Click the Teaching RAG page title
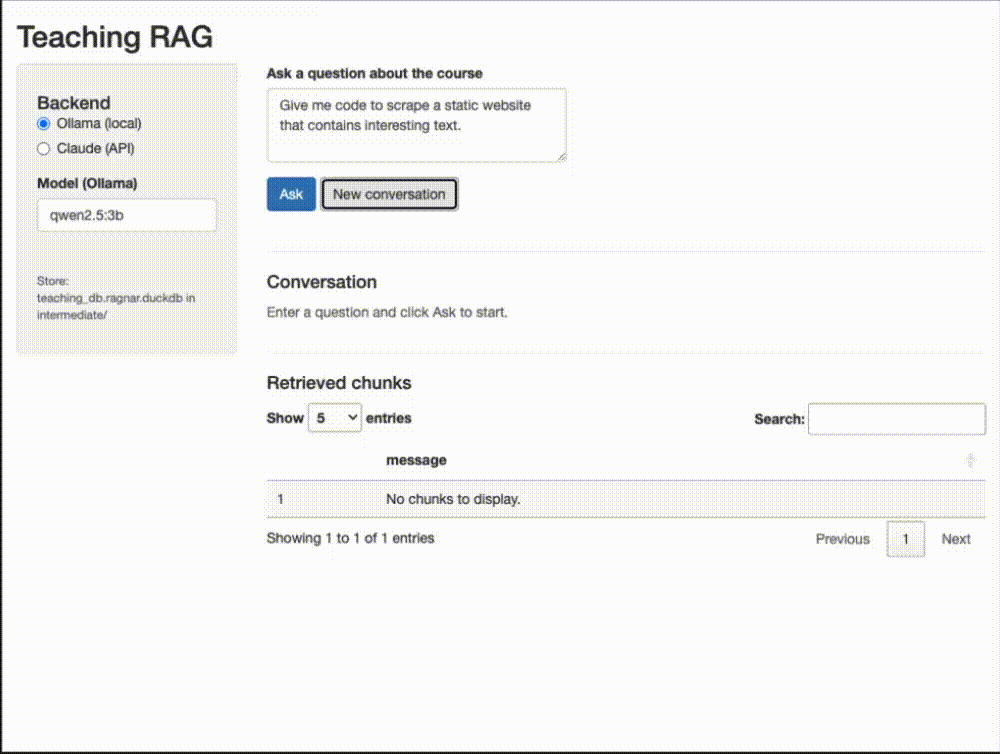This screenshot has width=1000, height=754. pyautogui.click(x=115, y=37)
